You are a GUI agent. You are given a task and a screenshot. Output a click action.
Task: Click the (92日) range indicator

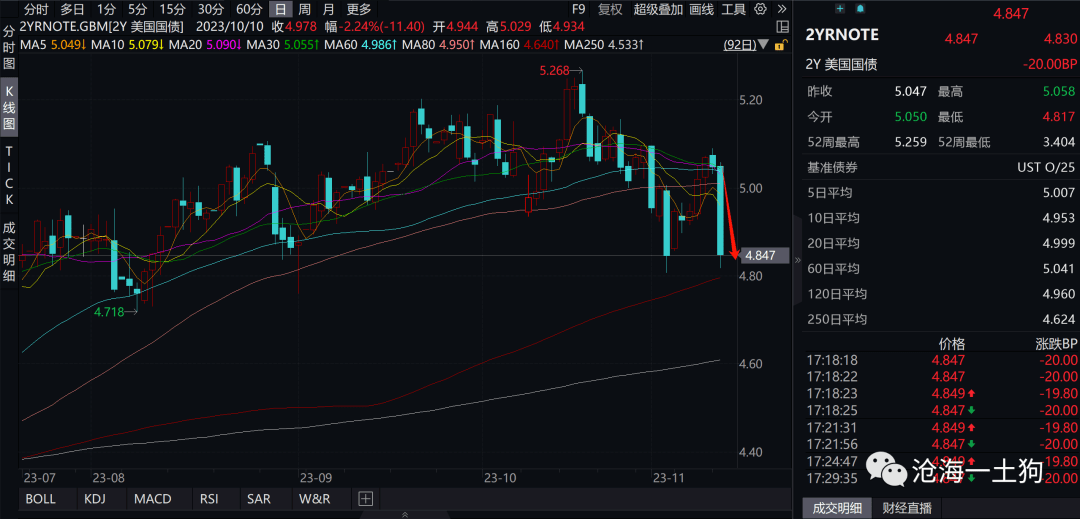pos(739,44)
